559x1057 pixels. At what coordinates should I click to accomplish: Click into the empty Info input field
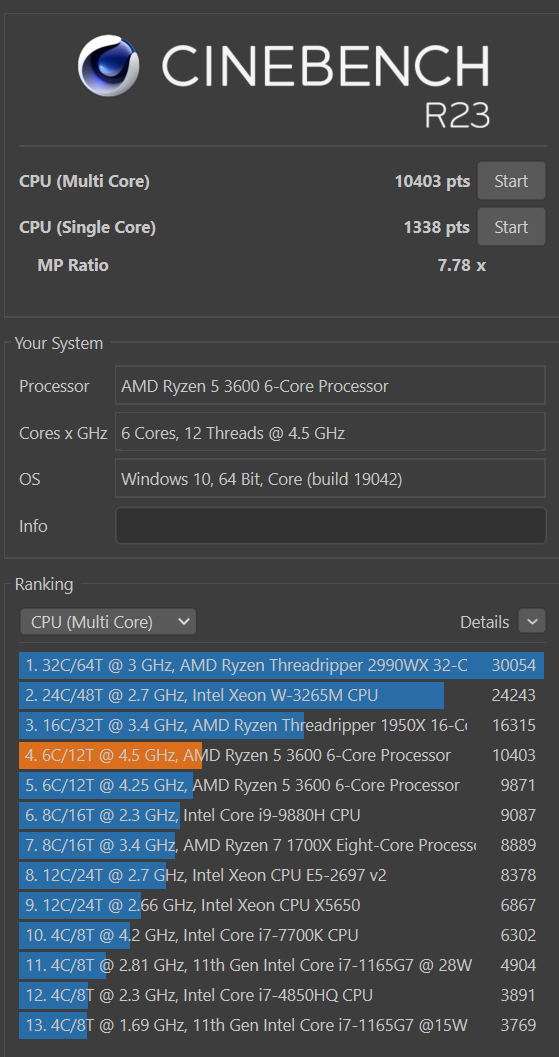point(330,526)
